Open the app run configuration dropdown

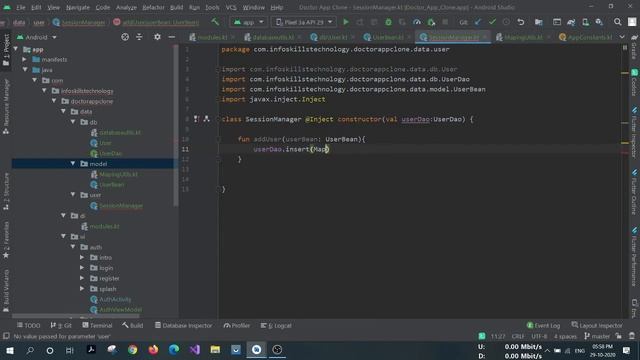tap(248, 22)
